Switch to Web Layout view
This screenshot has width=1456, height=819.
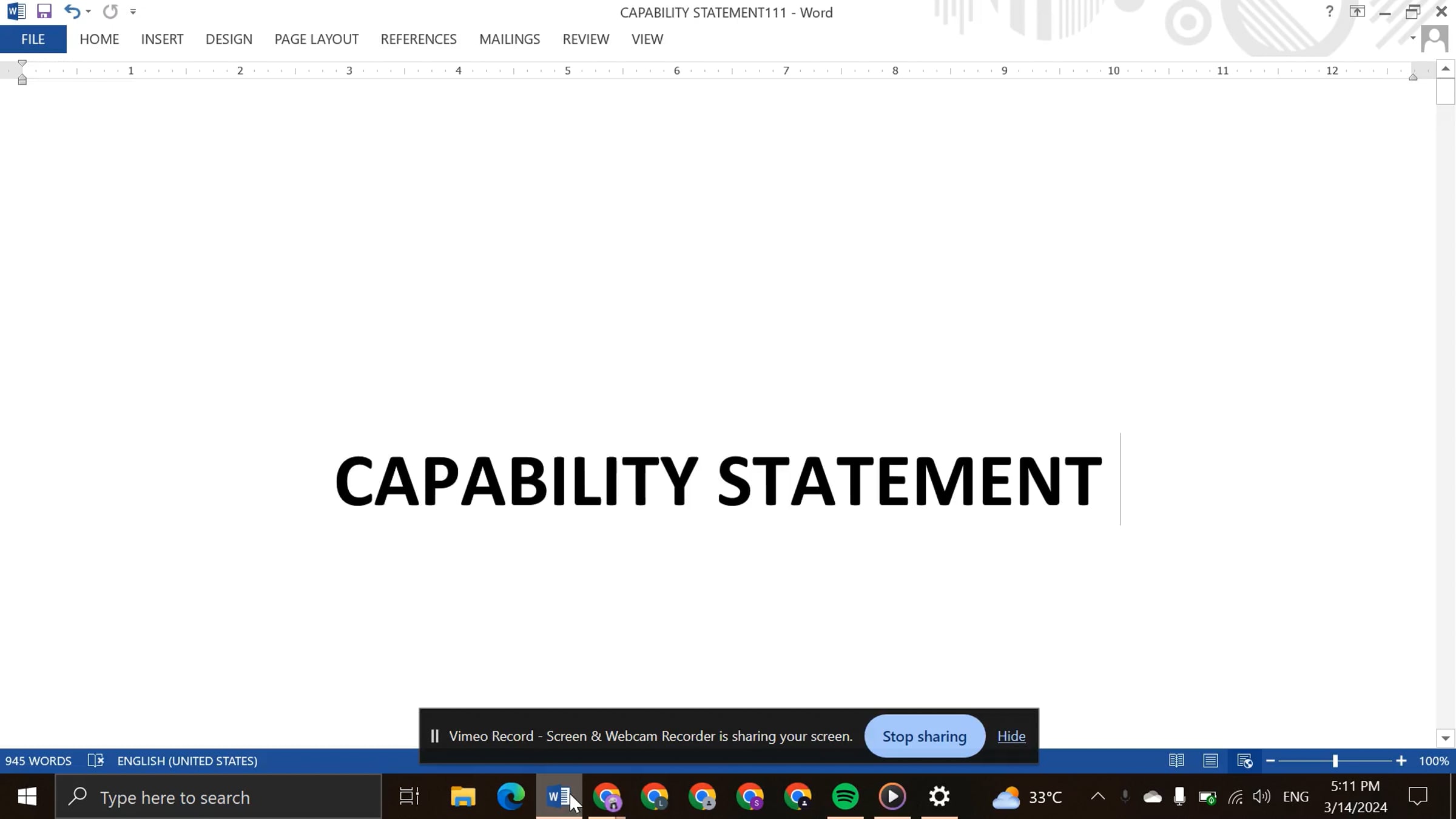tap(1244, 761)
